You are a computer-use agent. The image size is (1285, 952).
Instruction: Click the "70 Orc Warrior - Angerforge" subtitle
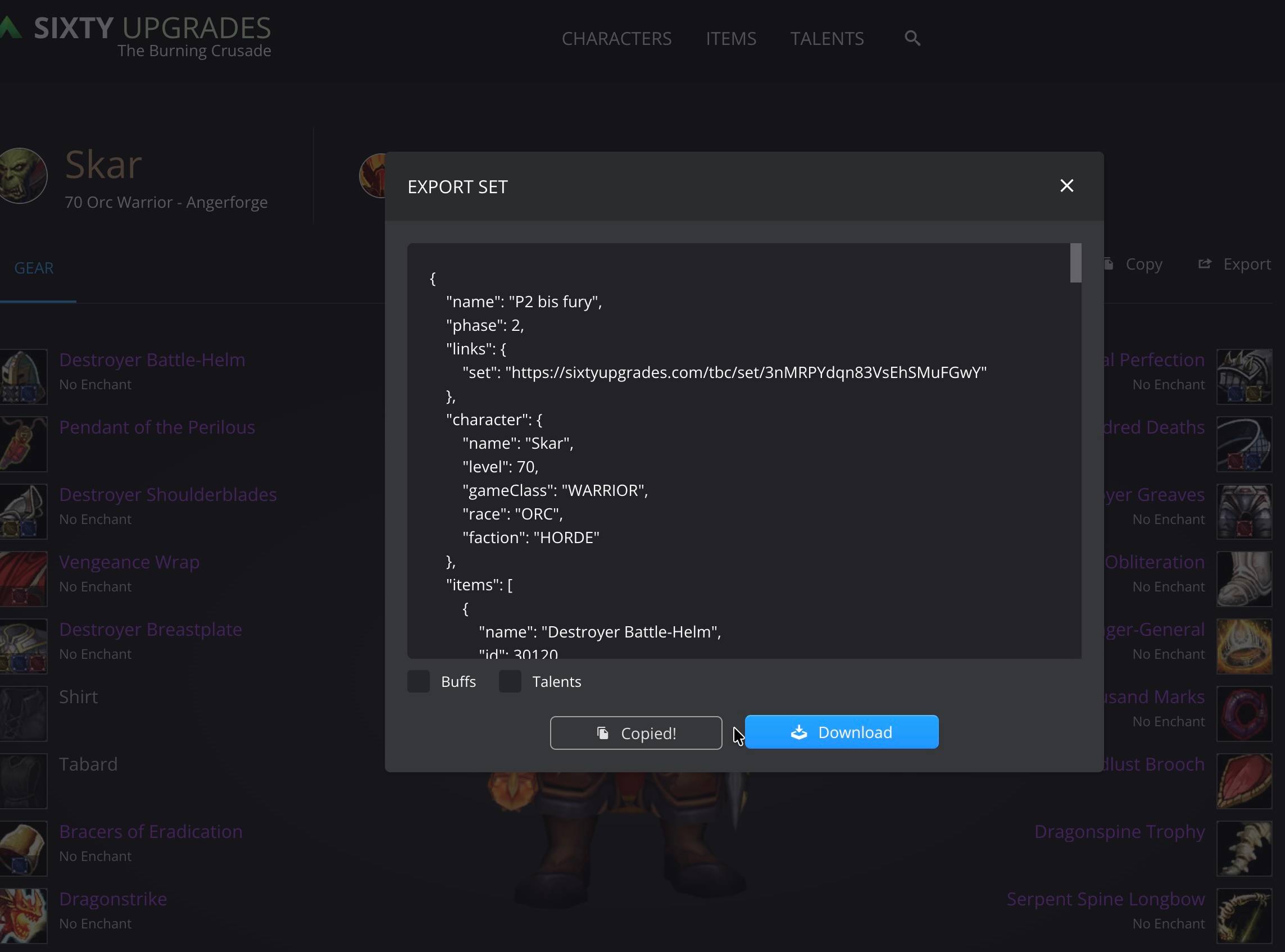(166, 202)
